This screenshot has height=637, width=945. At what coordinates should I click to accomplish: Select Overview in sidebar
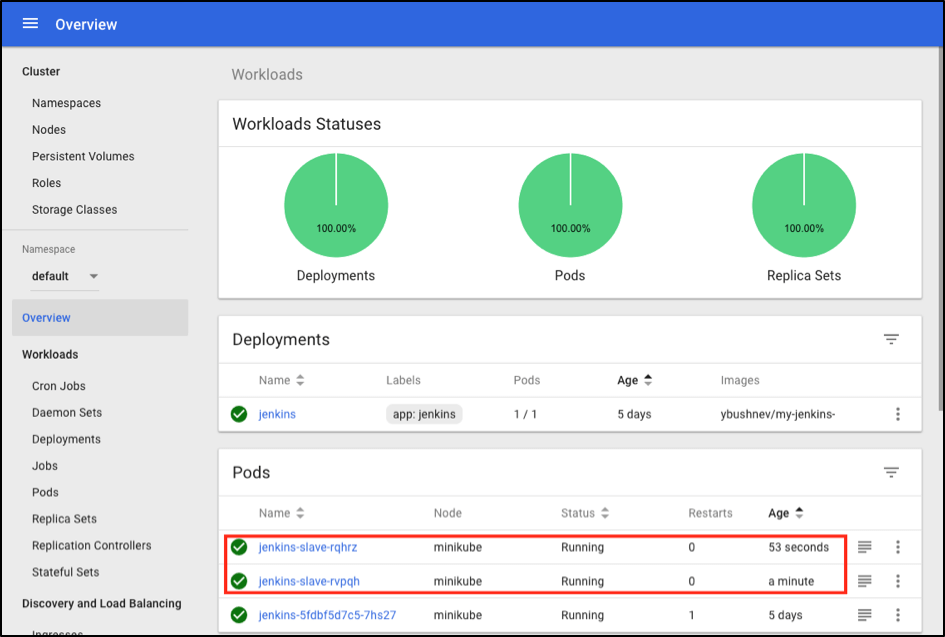pyautogui.click(x=100, y=318)
